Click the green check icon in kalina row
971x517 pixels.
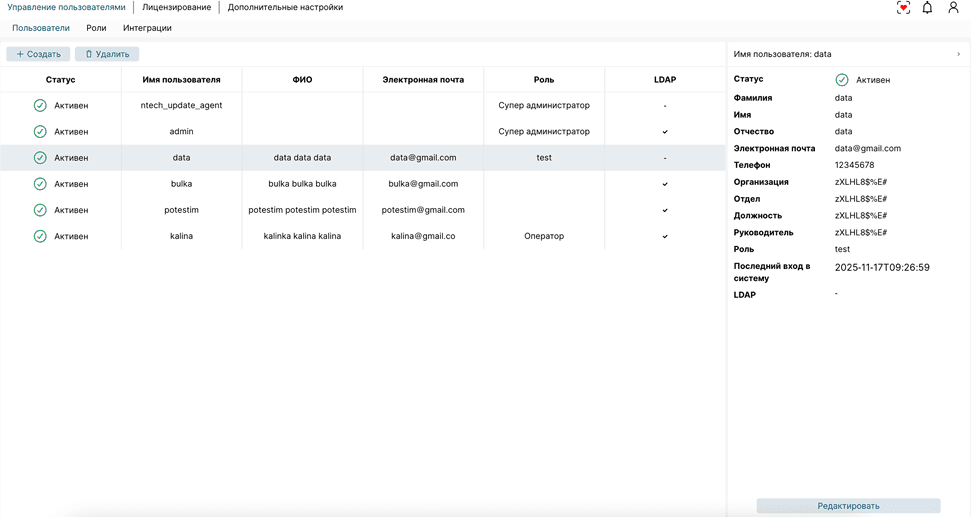point(40,237)
